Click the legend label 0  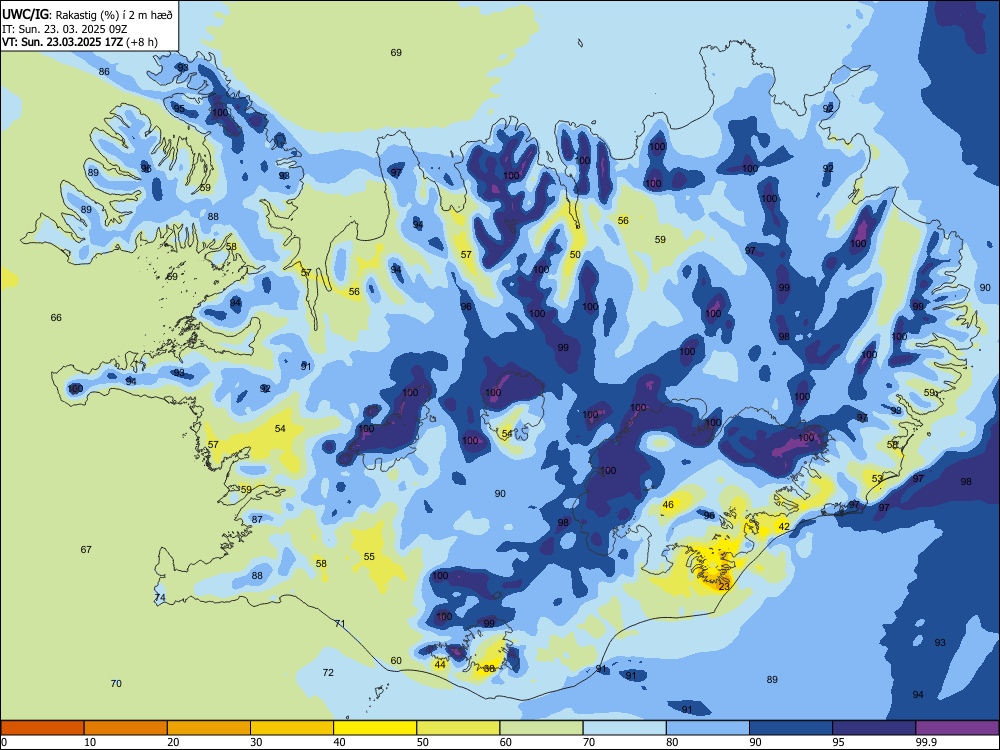pyautogui.click(x=4, y=742)
